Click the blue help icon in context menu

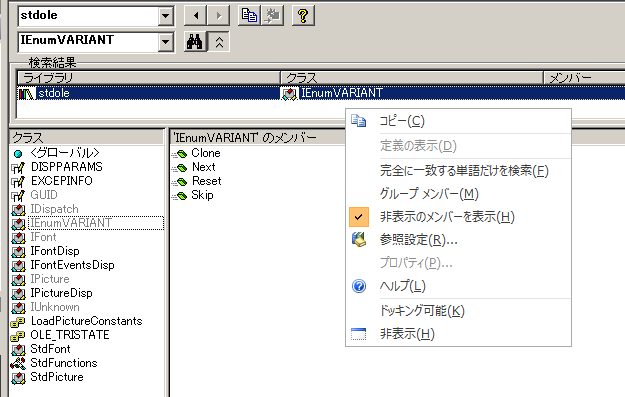(359, 286)
